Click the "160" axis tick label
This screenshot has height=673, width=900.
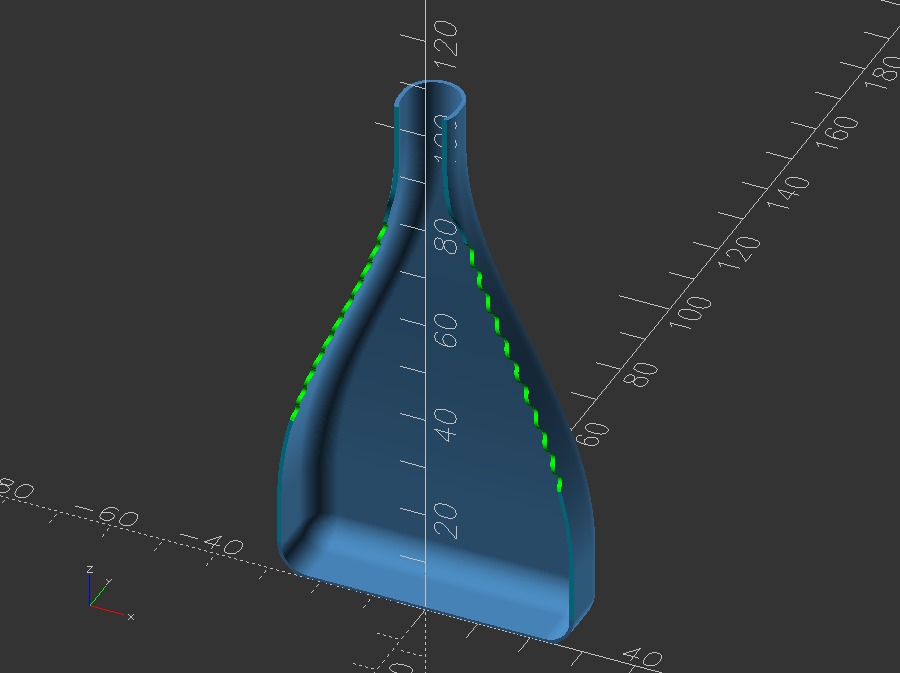click(837, 132)
